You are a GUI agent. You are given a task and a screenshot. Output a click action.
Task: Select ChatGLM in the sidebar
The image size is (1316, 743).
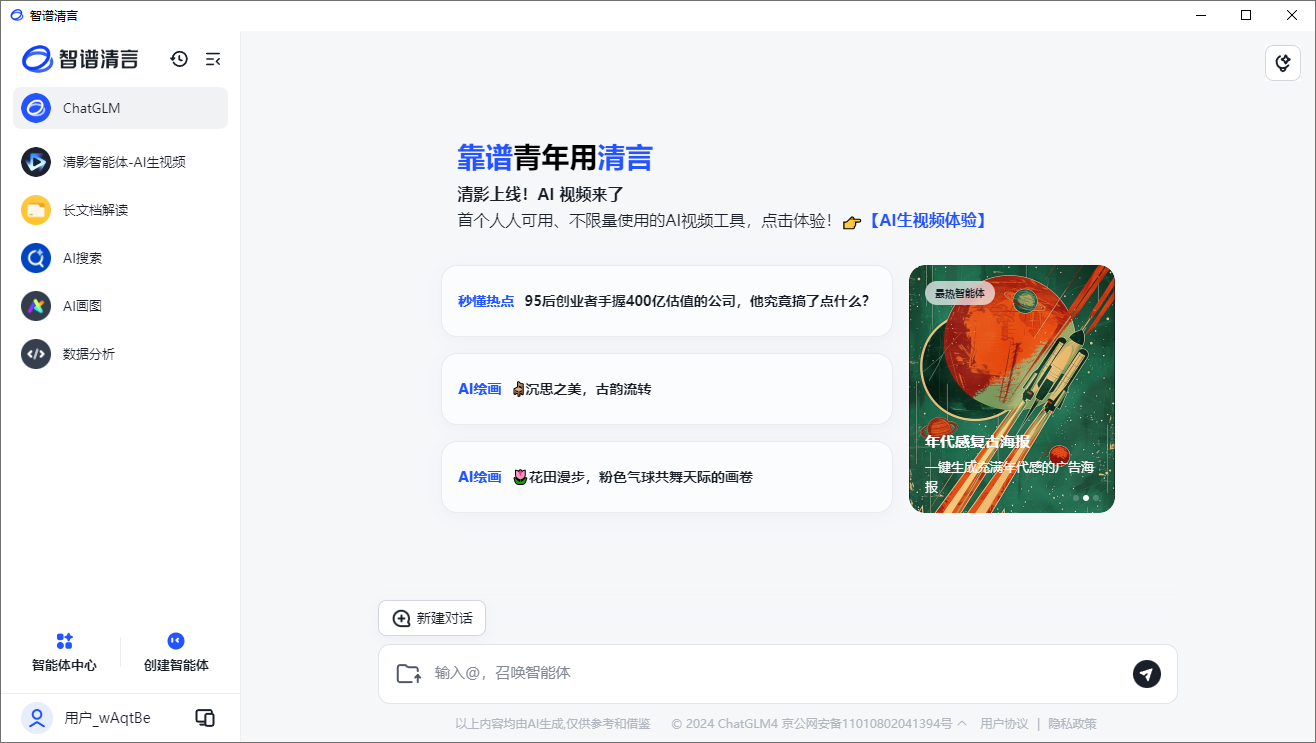(120, 108)
